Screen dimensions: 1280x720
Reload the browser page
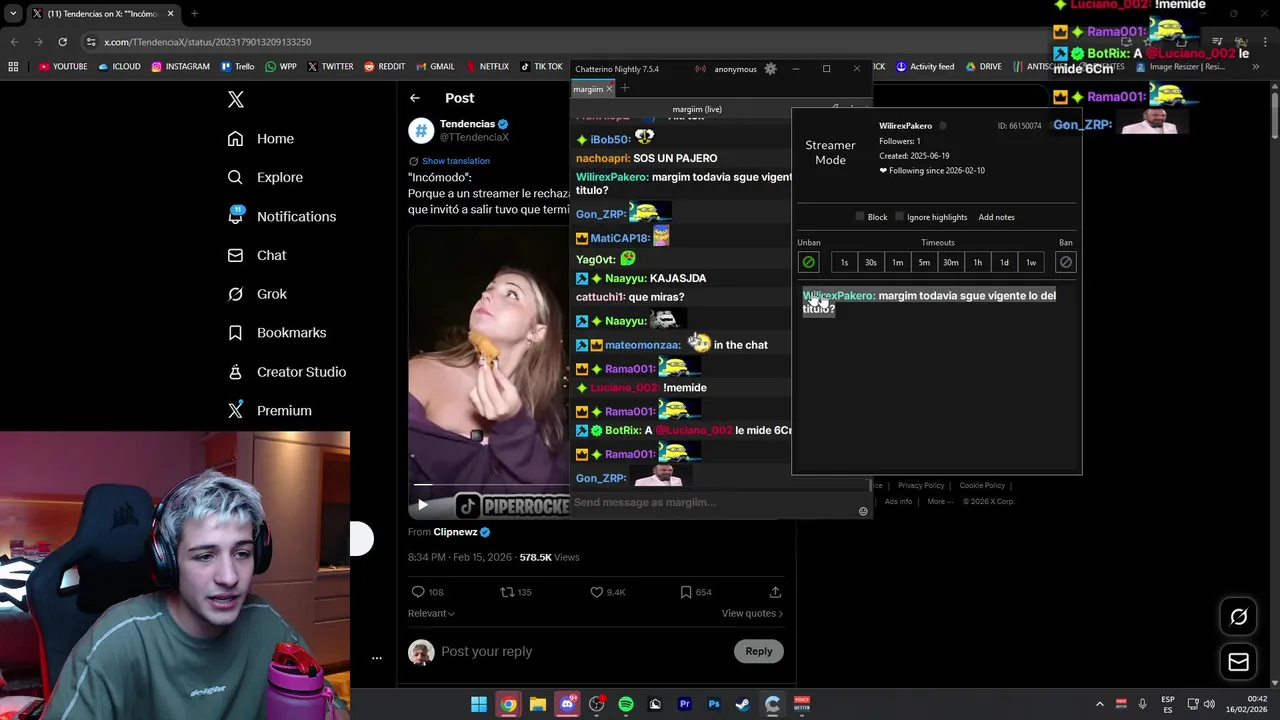coord(62,42)
